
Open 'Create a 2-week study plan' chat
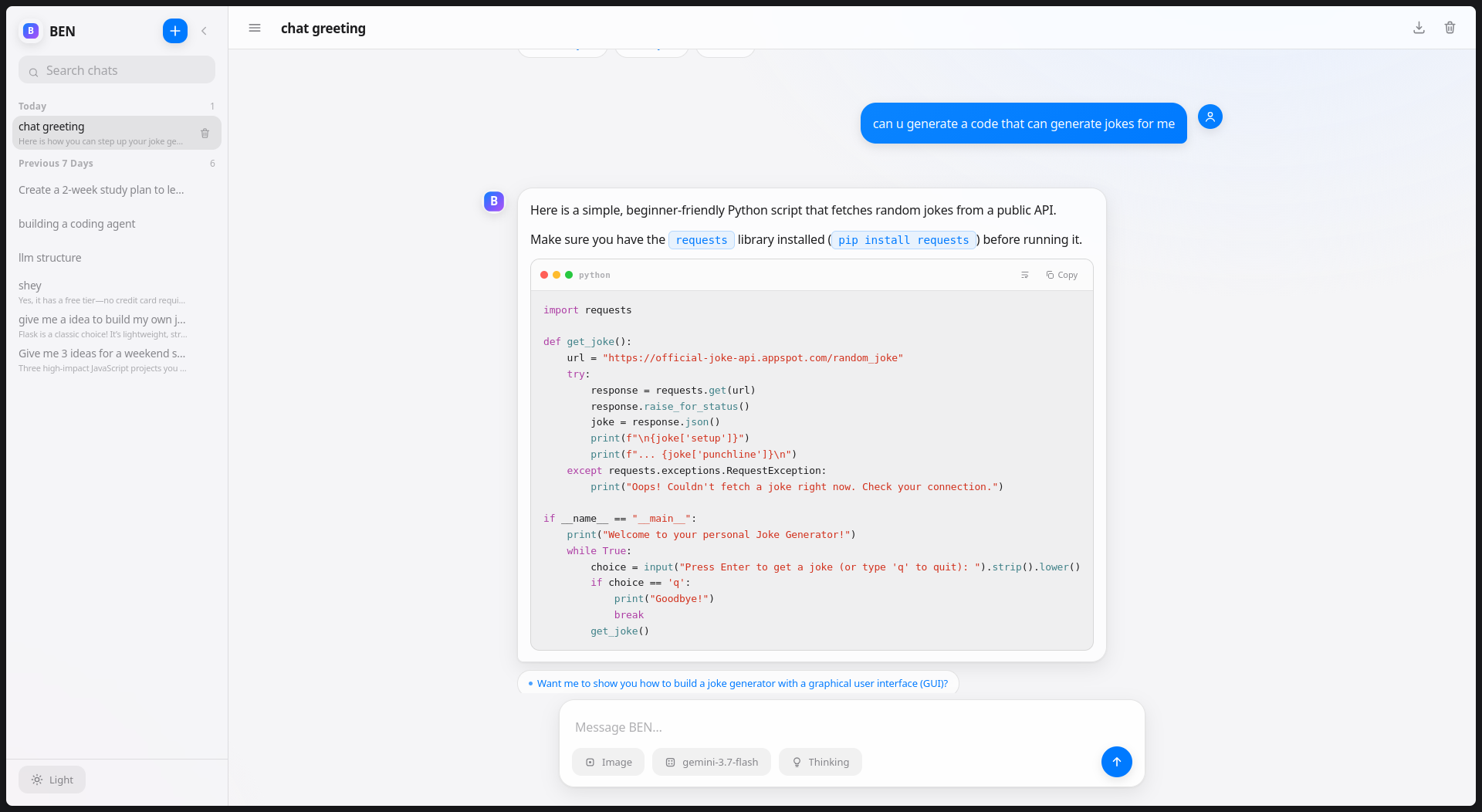point(117,190)
